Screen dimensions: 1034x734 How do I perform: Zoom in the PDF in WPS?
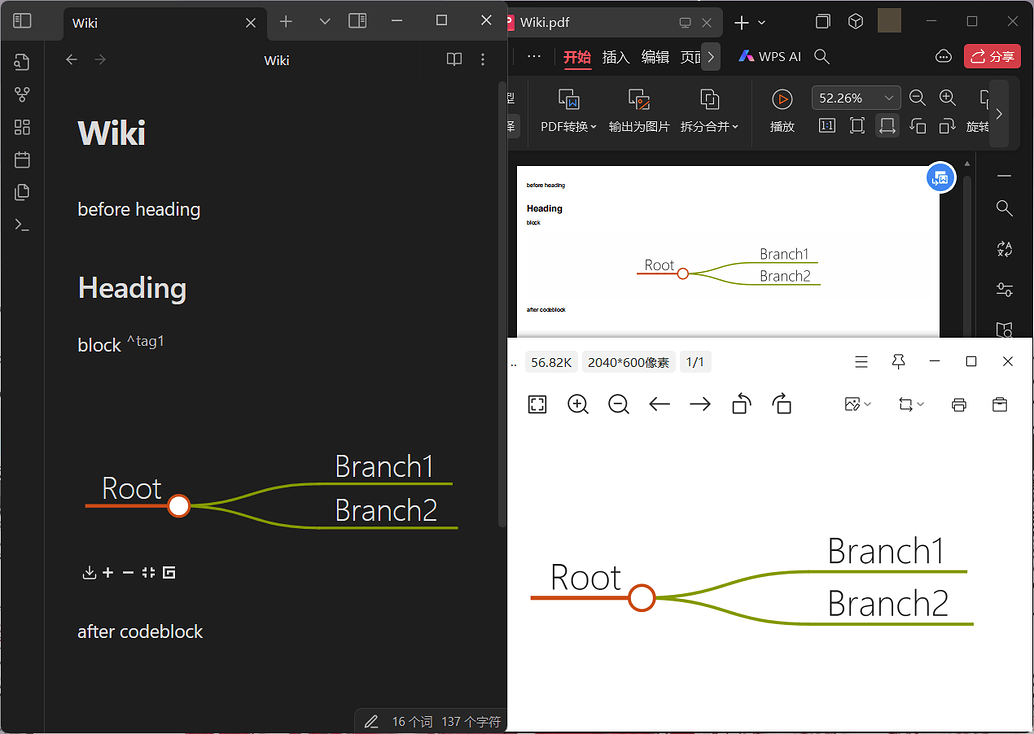click(948, 98)
